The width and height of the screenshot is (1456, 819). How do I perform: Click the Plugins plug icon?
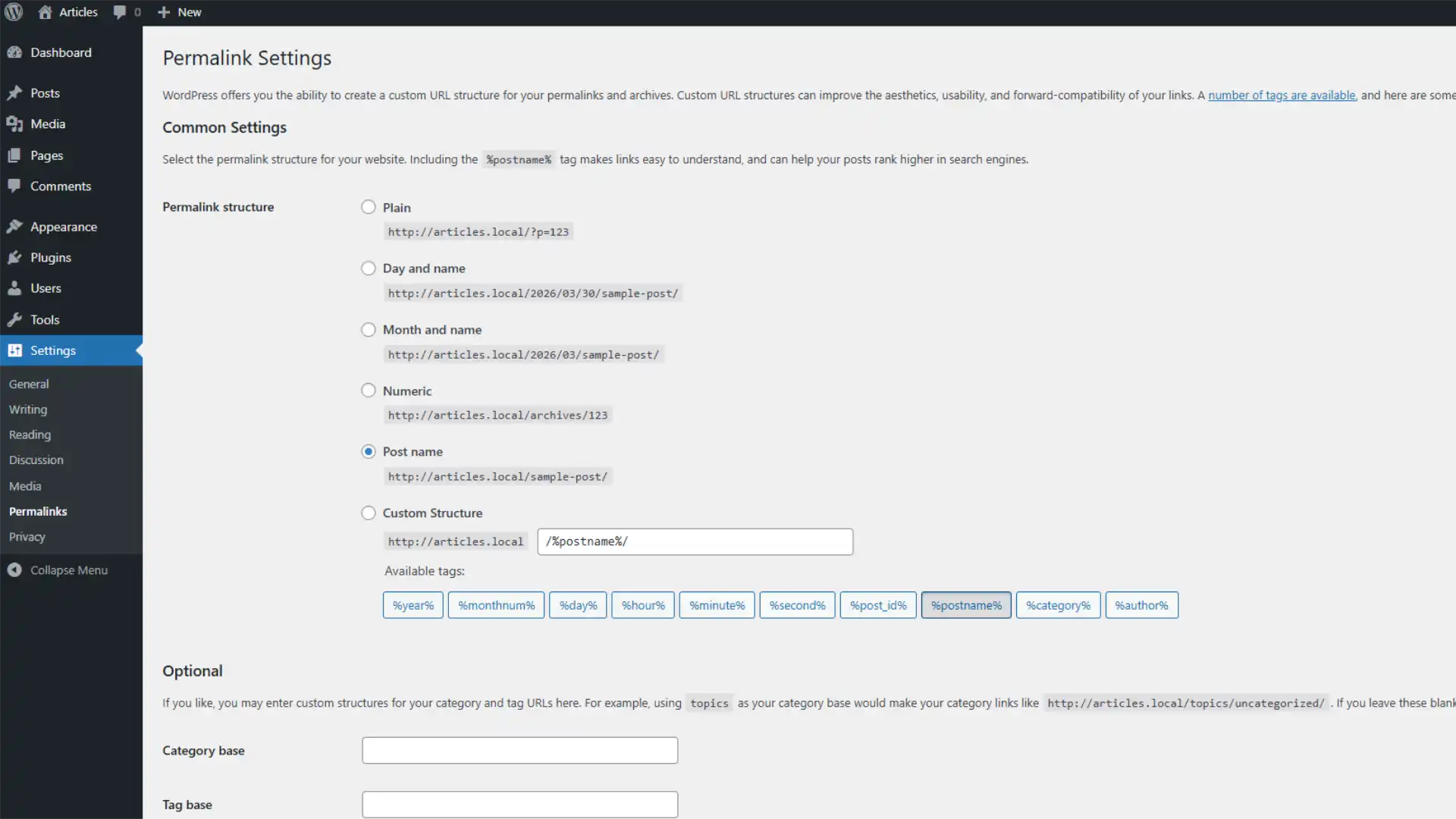14,258
